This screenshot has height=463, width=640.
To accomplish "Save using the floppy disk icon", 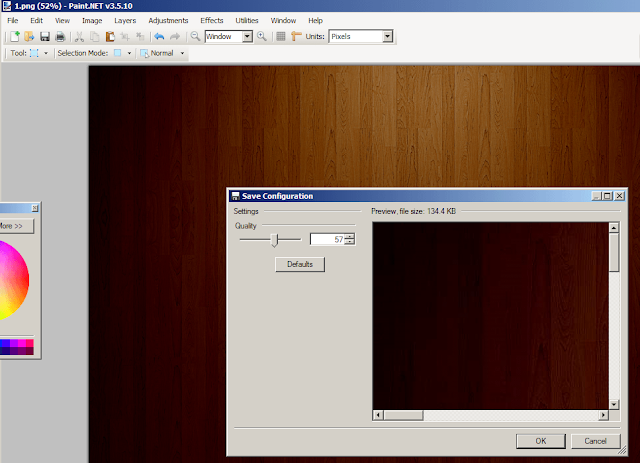I will [44, 36].
